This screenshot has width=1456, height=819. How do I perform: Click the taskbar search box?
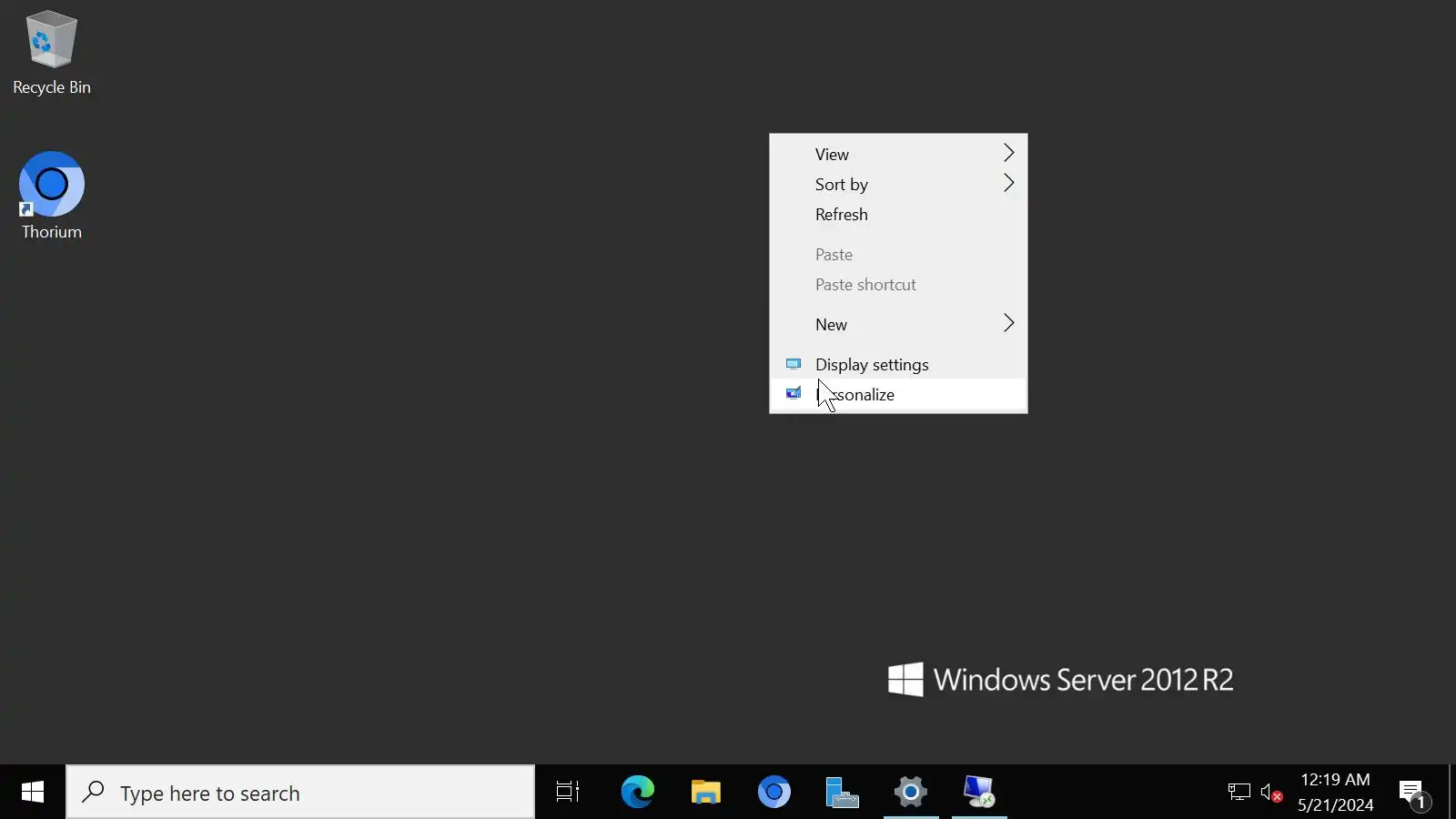300,793
